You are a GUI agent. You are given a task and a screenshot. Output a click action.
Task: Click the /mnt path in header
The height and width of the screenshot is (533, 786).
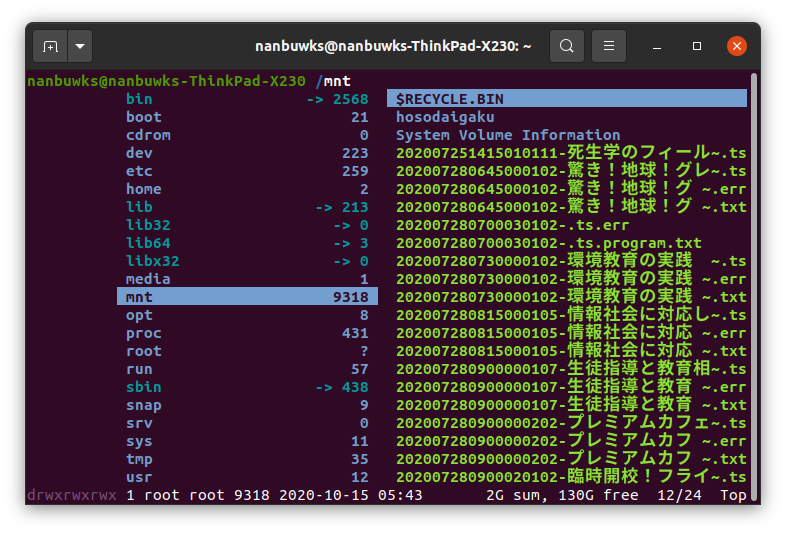coord(333,81)
